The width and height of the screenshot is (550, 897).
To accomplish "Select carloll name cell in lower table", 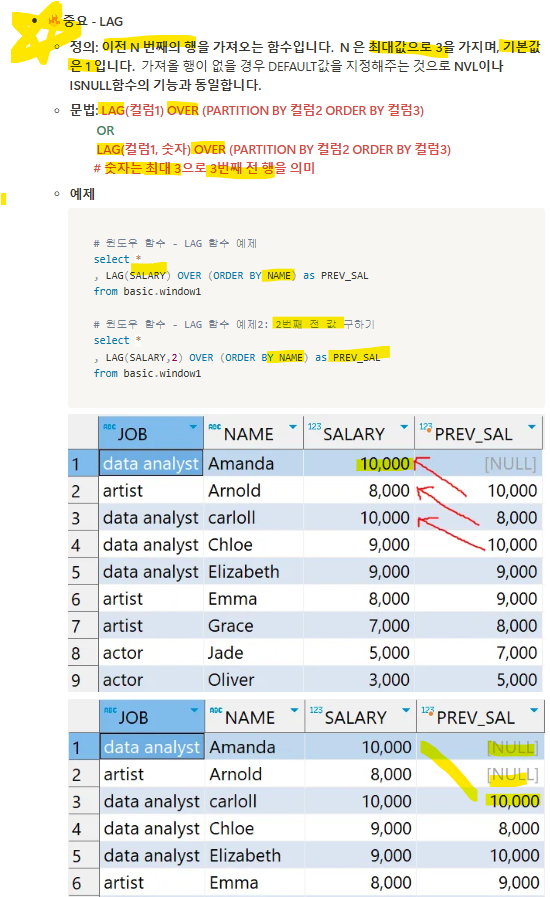I will click(x=254, y=801).
